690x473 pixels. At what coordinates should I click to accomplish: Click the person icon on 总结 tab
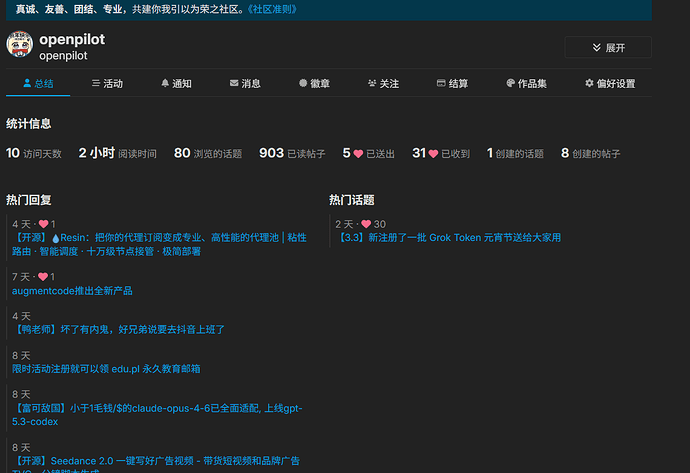tap(27, 83)
